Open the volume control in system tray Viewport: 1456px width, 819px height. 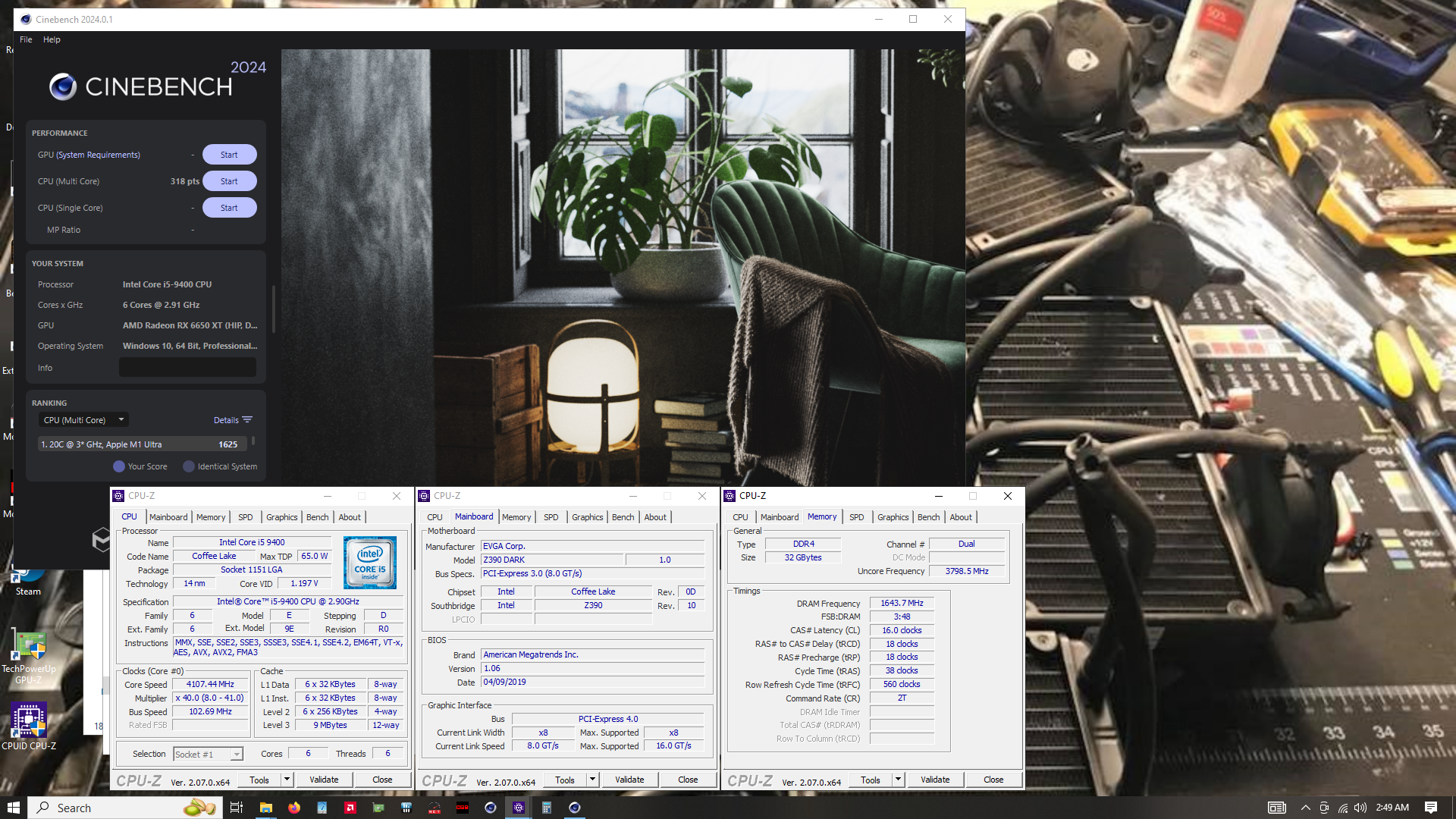tap(1360, 808)
